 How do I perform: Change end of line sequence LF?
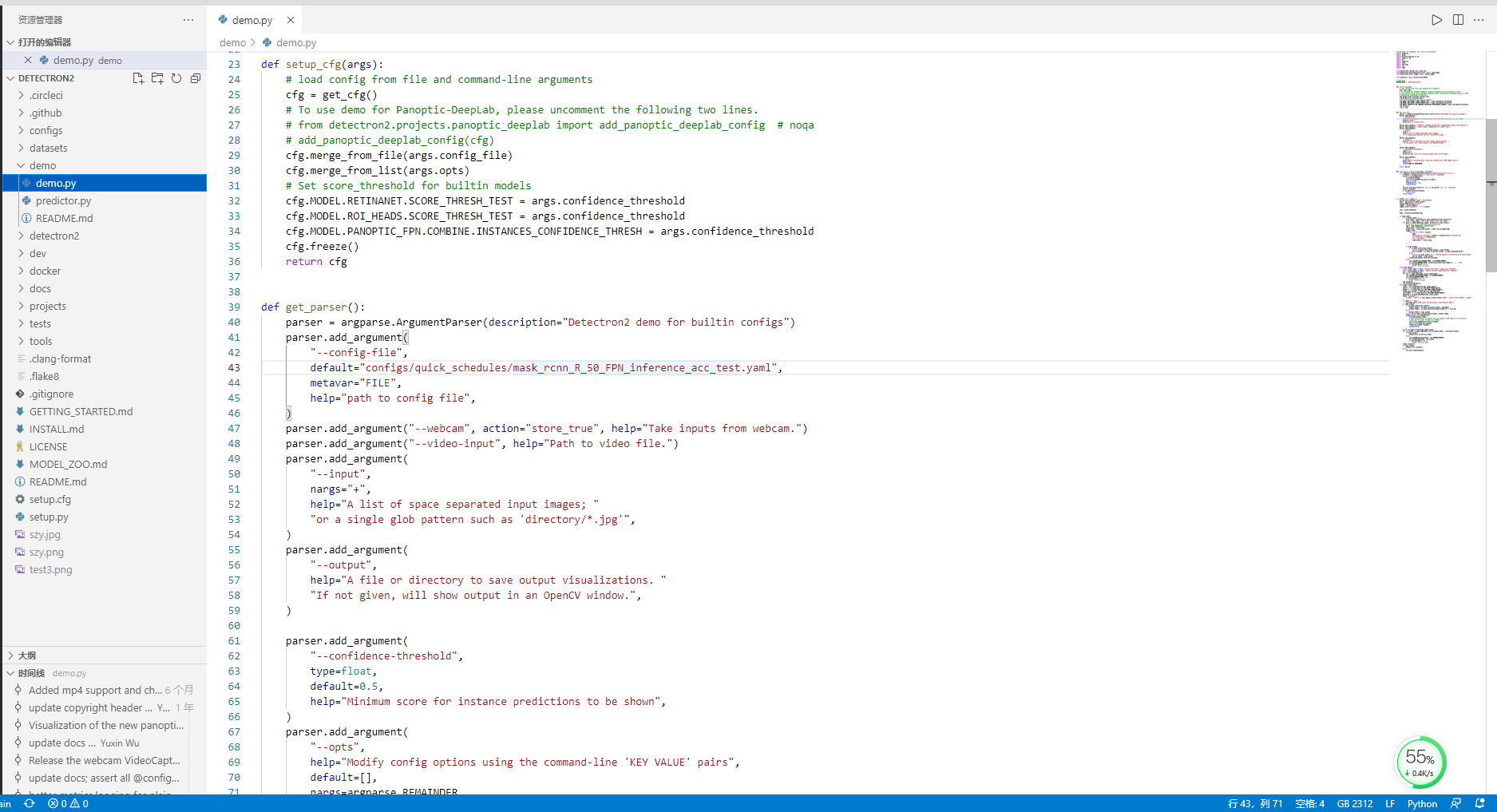(1390, 803)
